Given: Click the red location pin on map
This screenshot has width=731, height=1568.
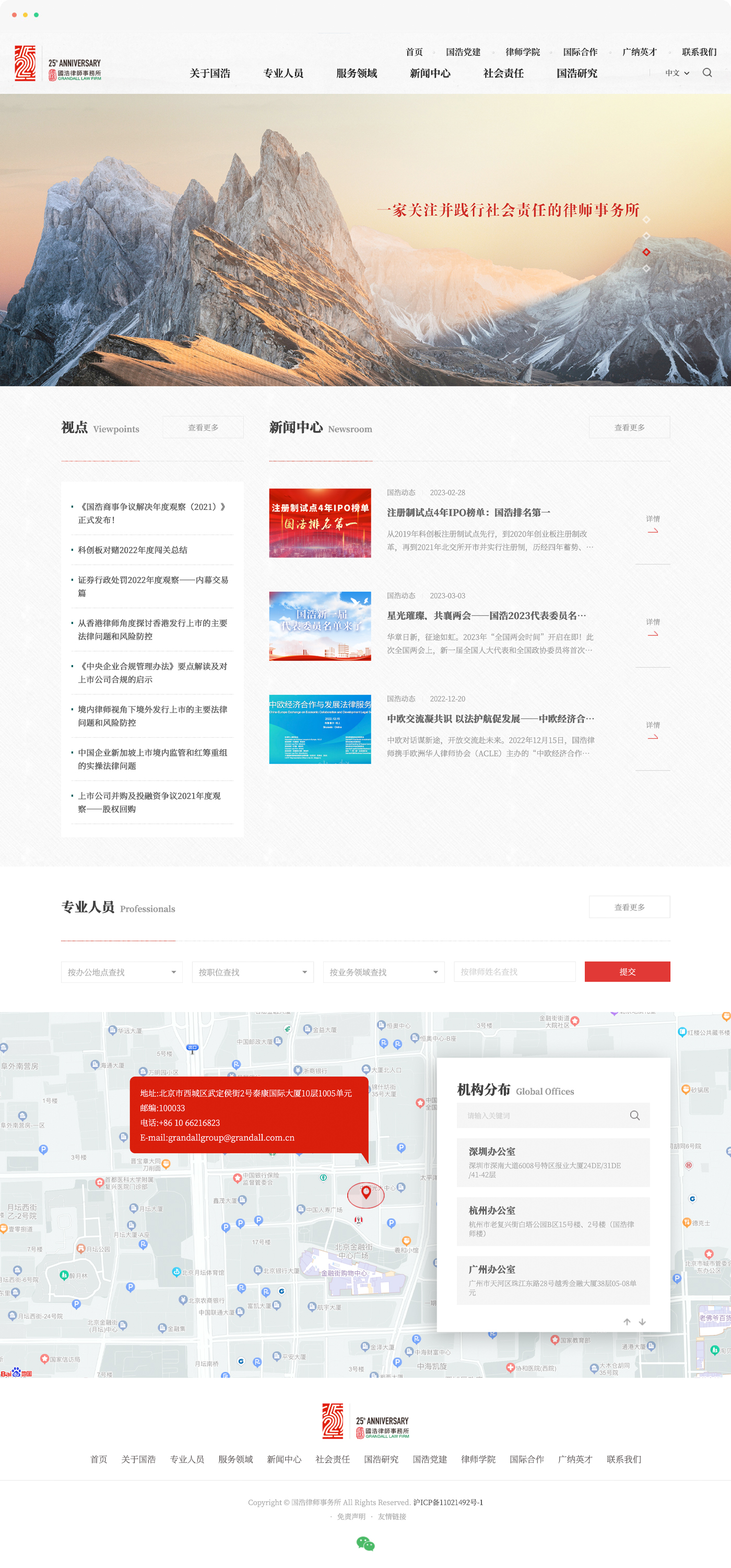Looking at the screenshot, I should 365,1192.
